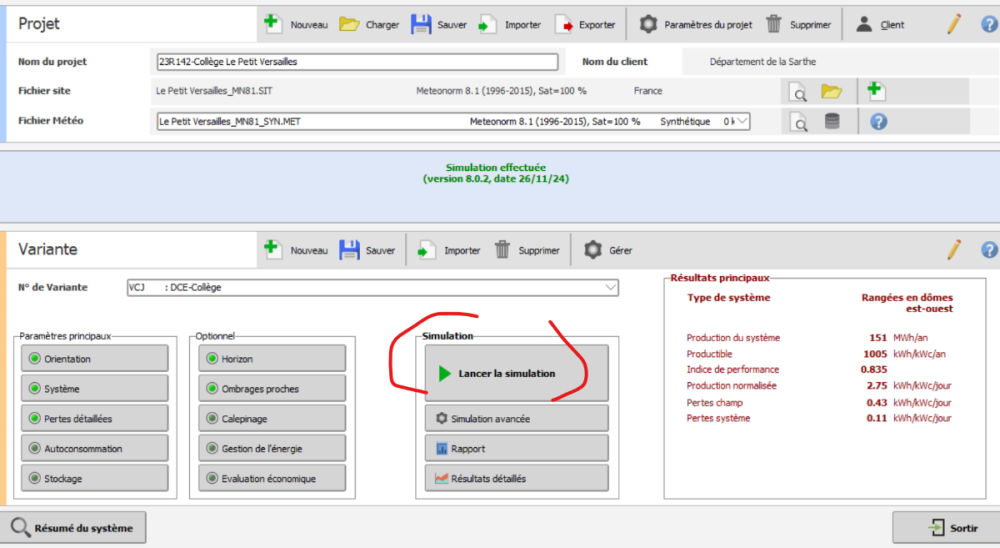The width and height of the screenshot is (1000, 548).
Task: Open Ombrages proches settings
Action: [271, 389]
